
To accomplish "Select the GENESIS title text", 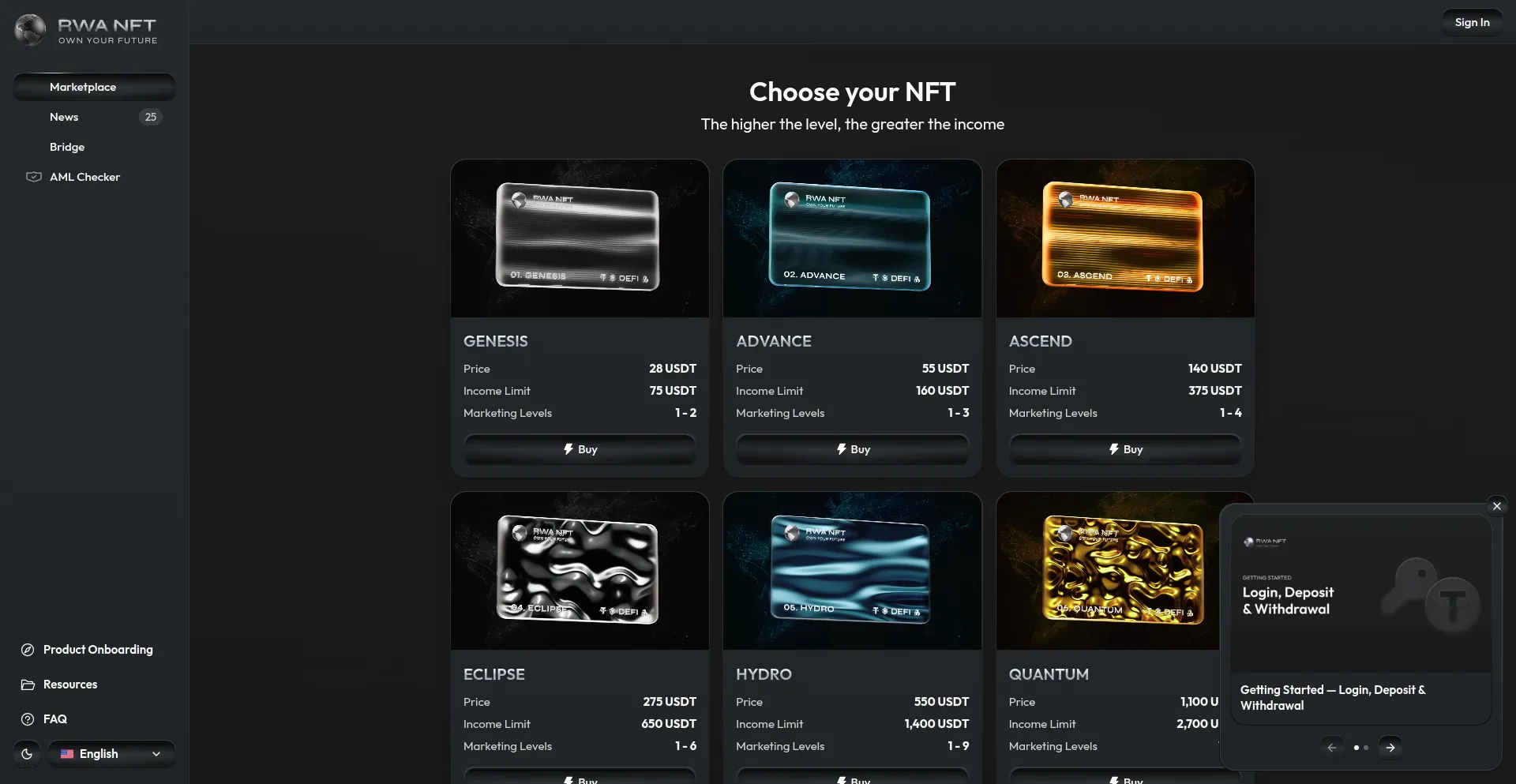I will pos(496,341).
